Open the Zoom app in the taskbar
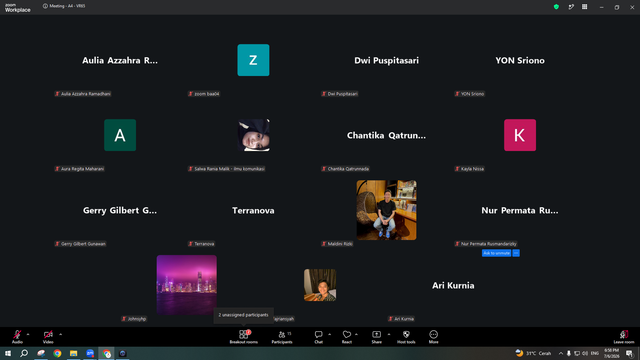Screen dimensions: 640x360 (x=90, y=353)
